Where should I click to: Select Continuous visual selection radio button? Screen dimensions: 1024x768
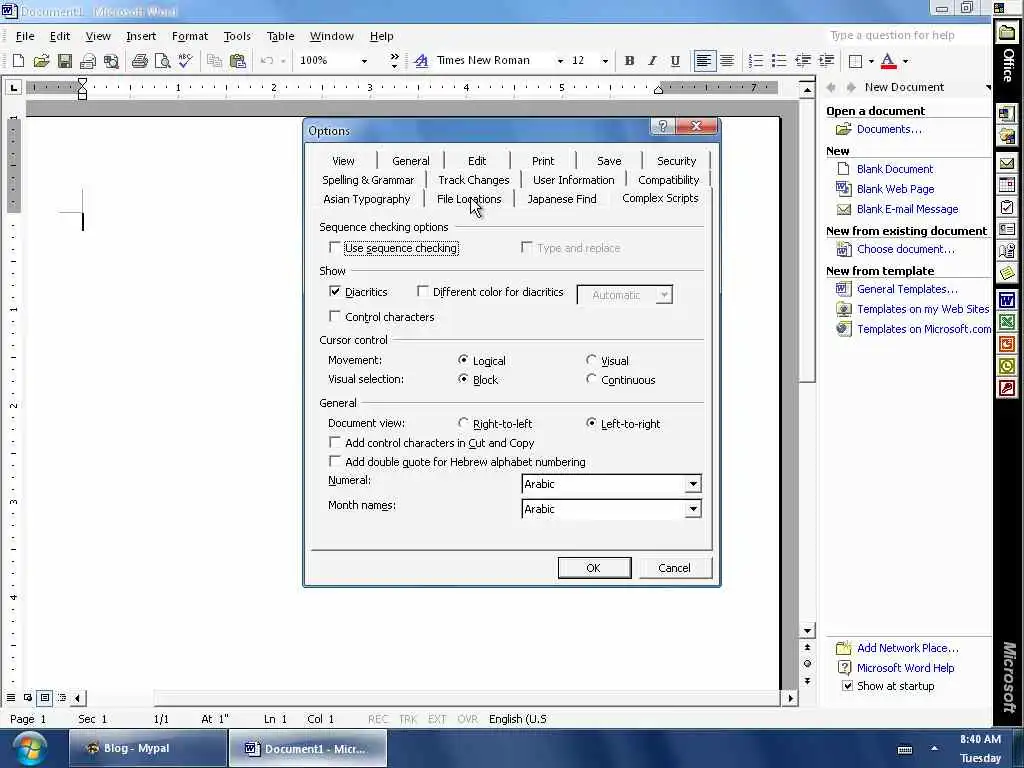coord(592,379)
